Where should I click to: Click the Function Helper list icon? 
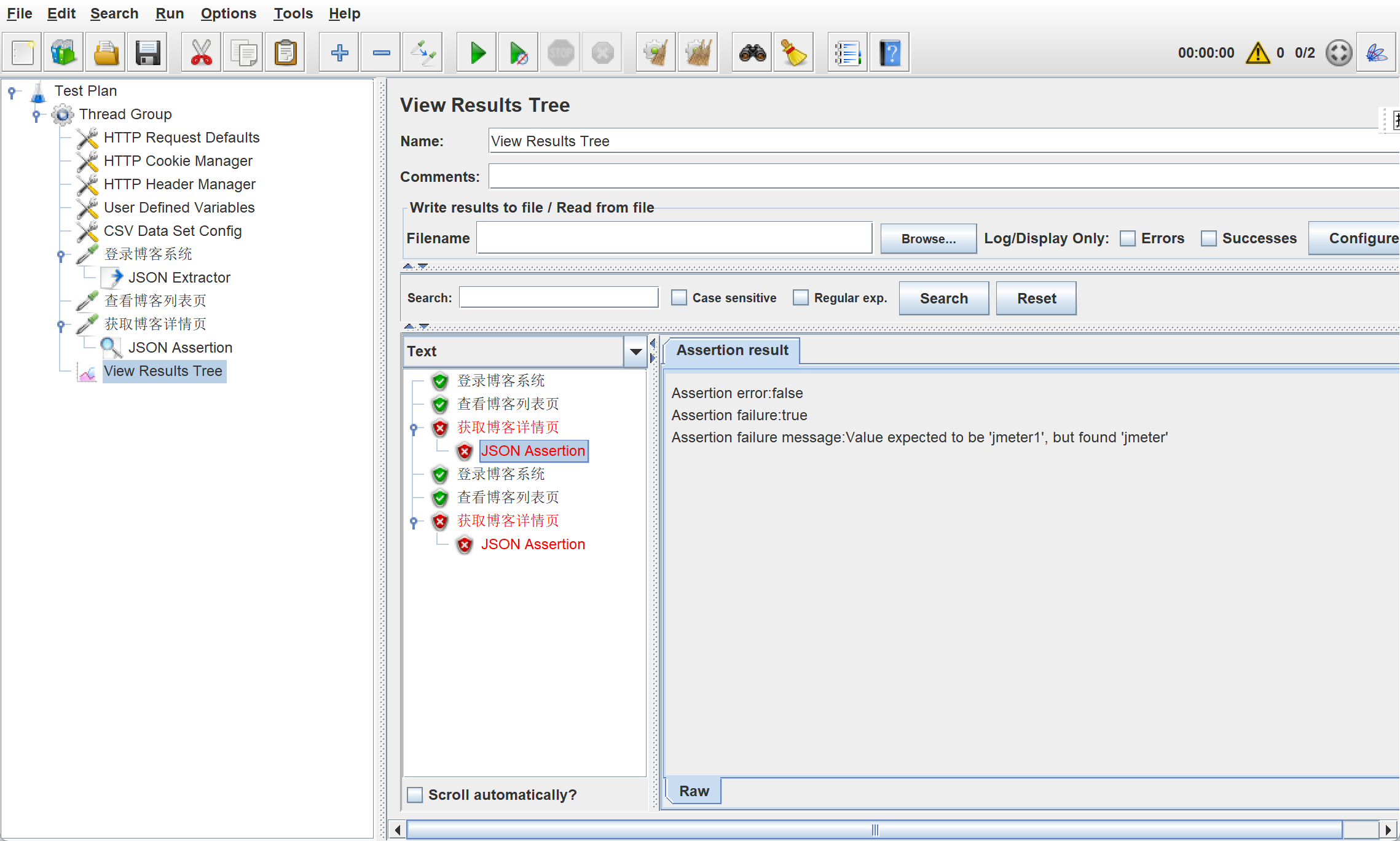(847, 53)
